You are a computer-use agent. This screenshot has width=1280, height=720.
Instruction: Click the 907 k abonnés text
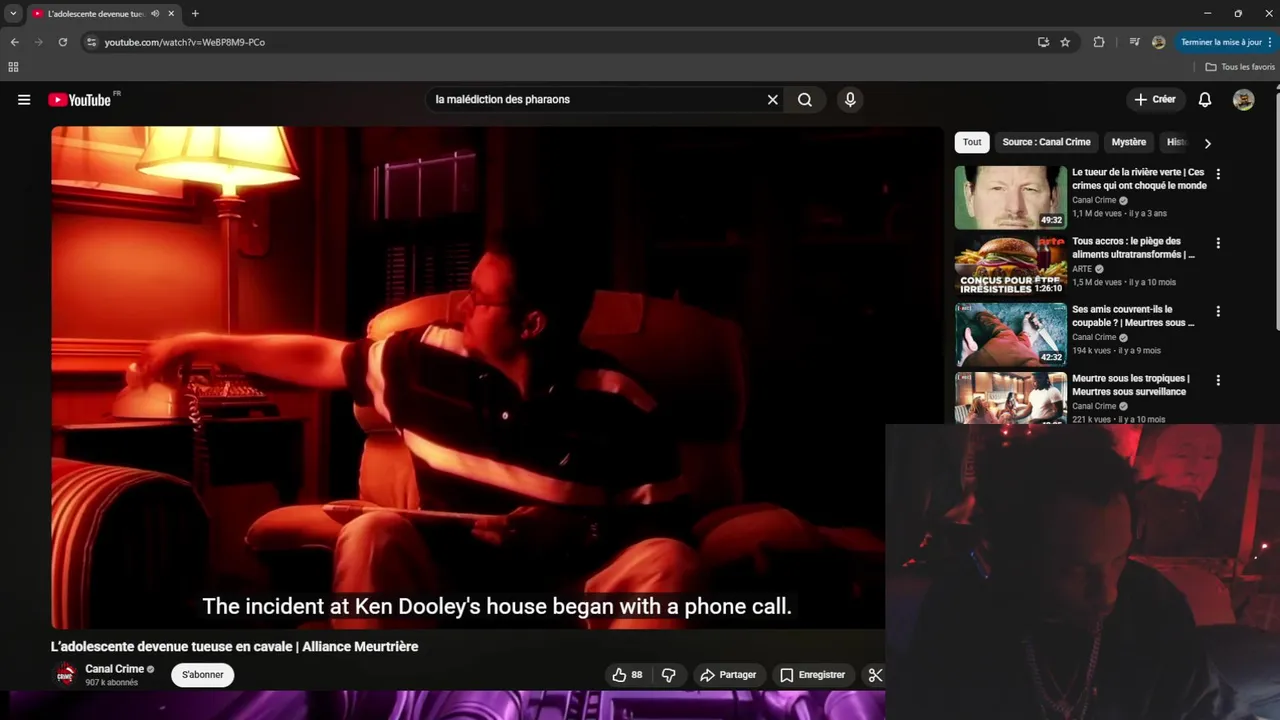111,683
